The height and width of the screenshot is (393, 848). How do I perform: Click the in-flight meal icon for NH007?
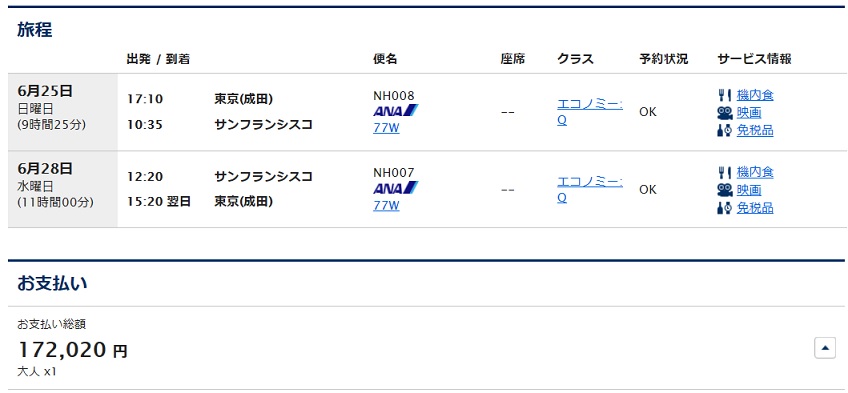[x=724, y=173]
